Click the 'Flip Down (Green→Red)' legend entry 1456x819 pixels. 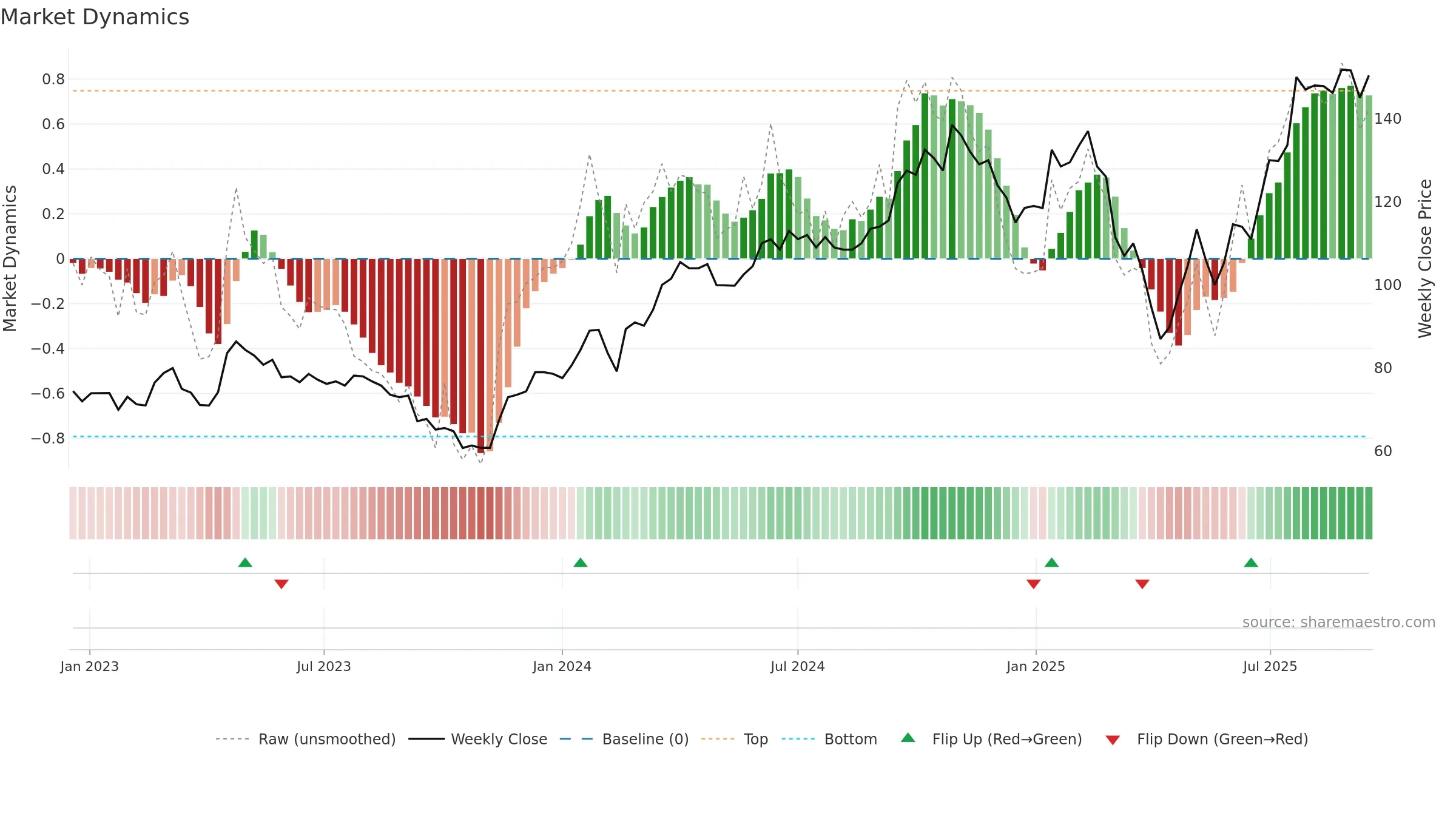tap(1207, 739)
